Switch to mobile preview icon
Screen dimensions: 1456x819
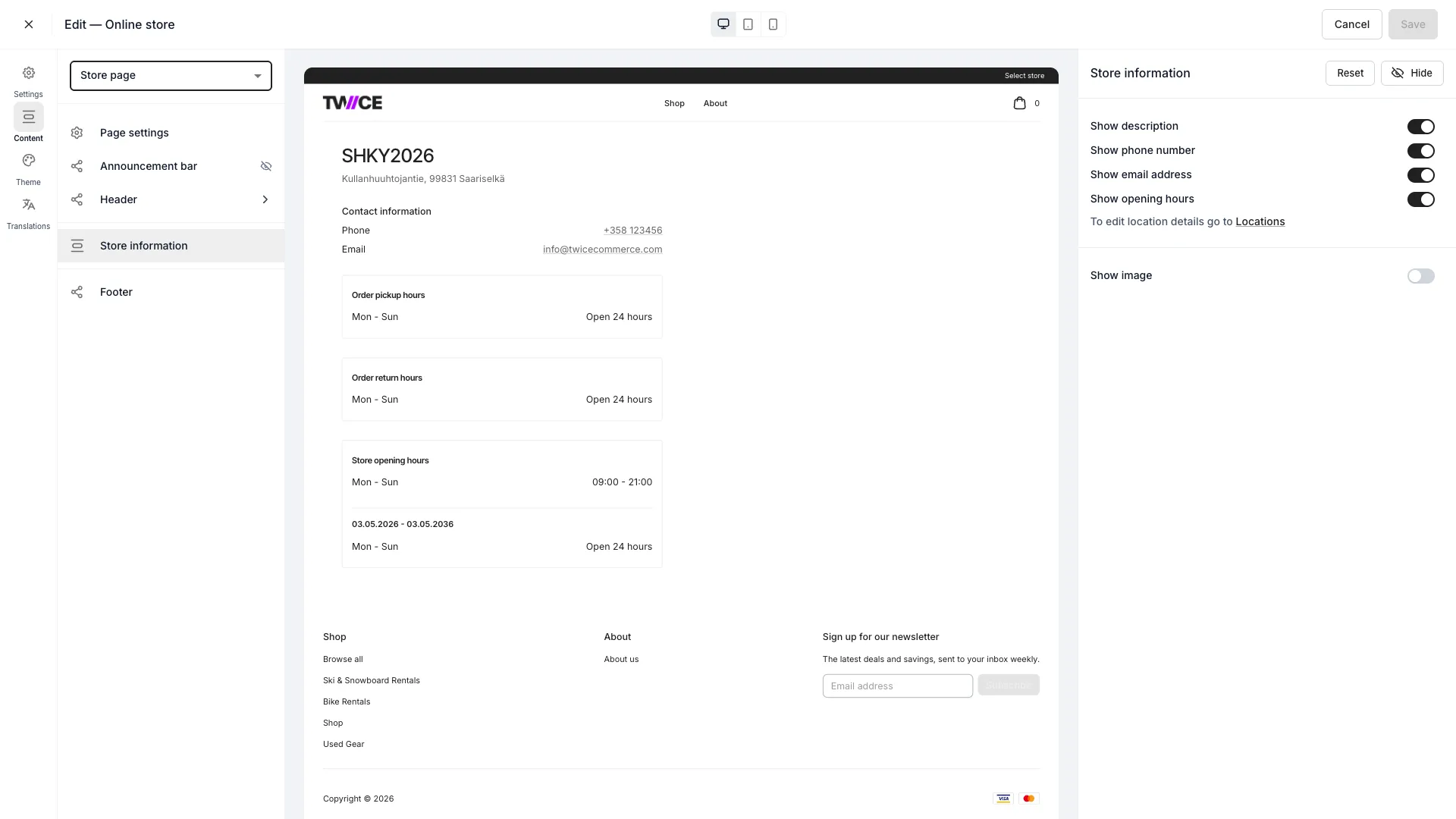point(773,24)
